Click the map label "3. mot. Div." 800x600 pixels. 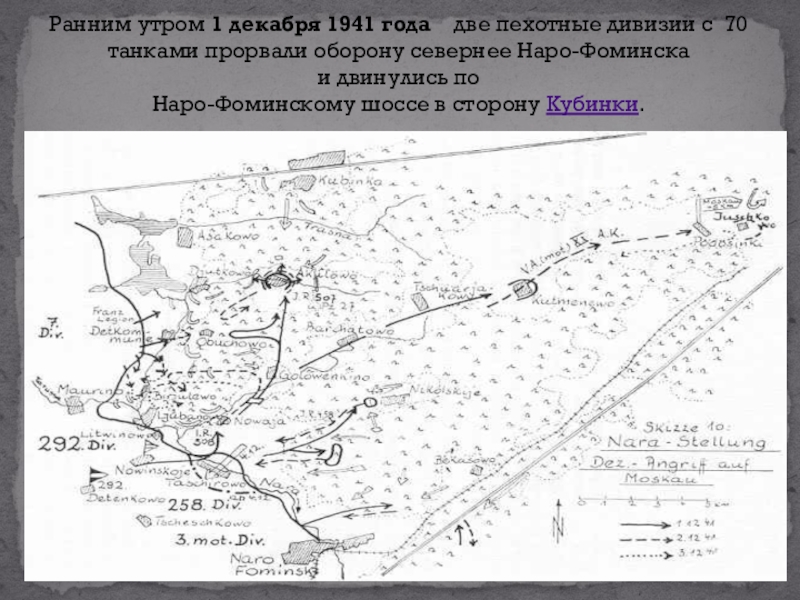[220, 540]
